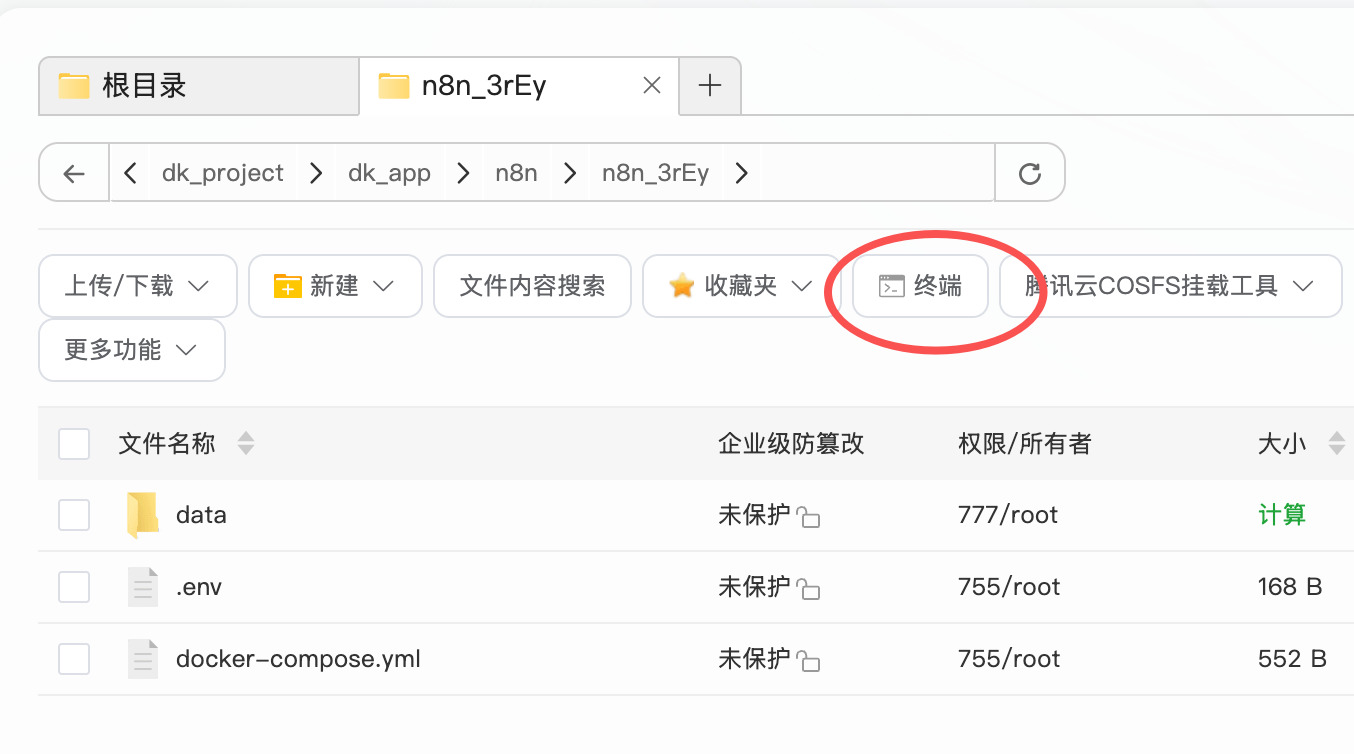The image size is (1354, 754).
Task: Click 计算 link to compute folder size
Action: pos(1282,515)
